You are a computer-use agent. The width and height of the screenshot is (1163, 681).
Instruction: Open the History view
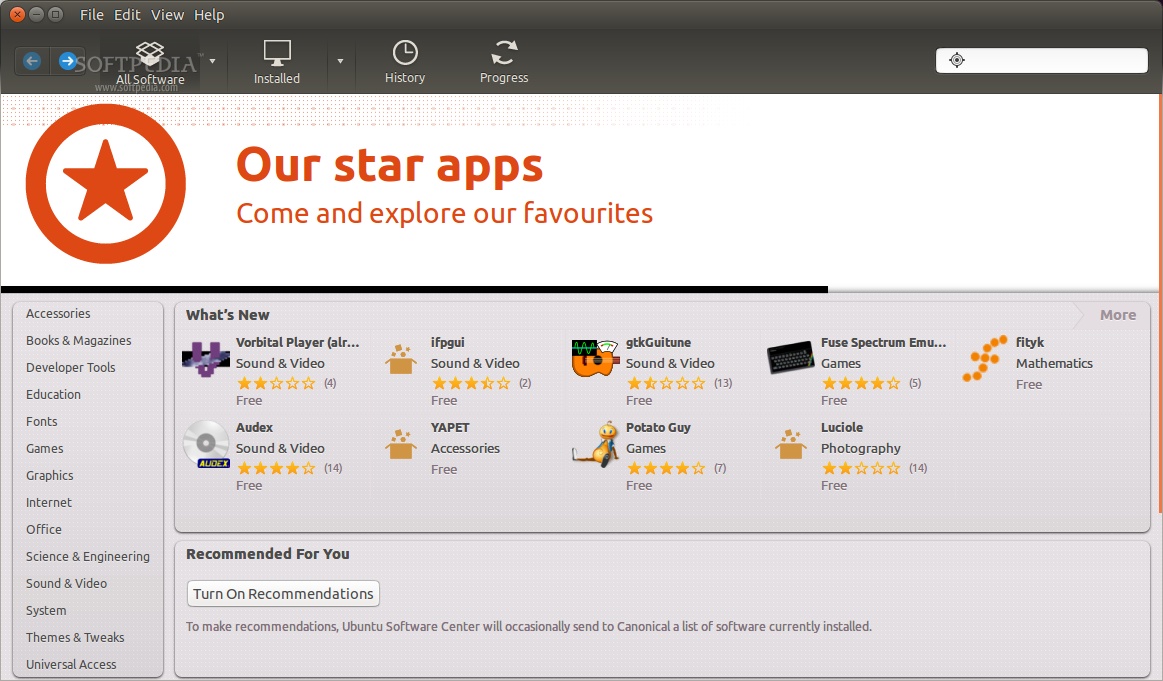(x=405, y=62)
